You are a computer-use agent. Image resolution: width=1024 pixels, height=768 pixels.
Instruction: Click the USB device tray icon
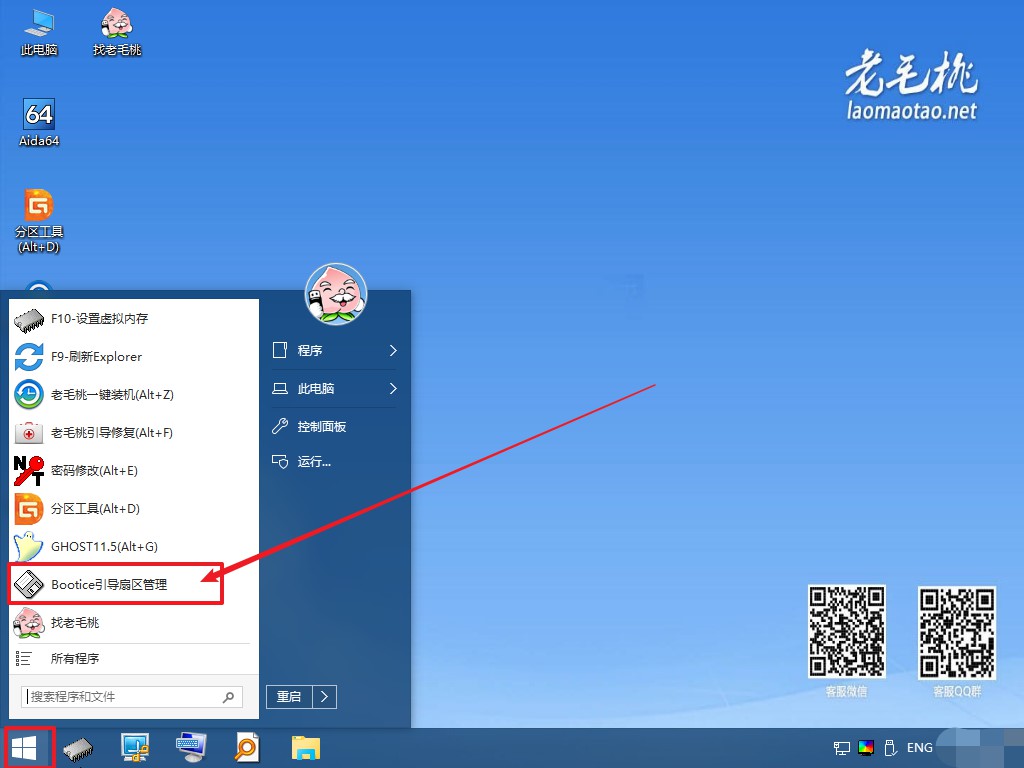point(889,748)
